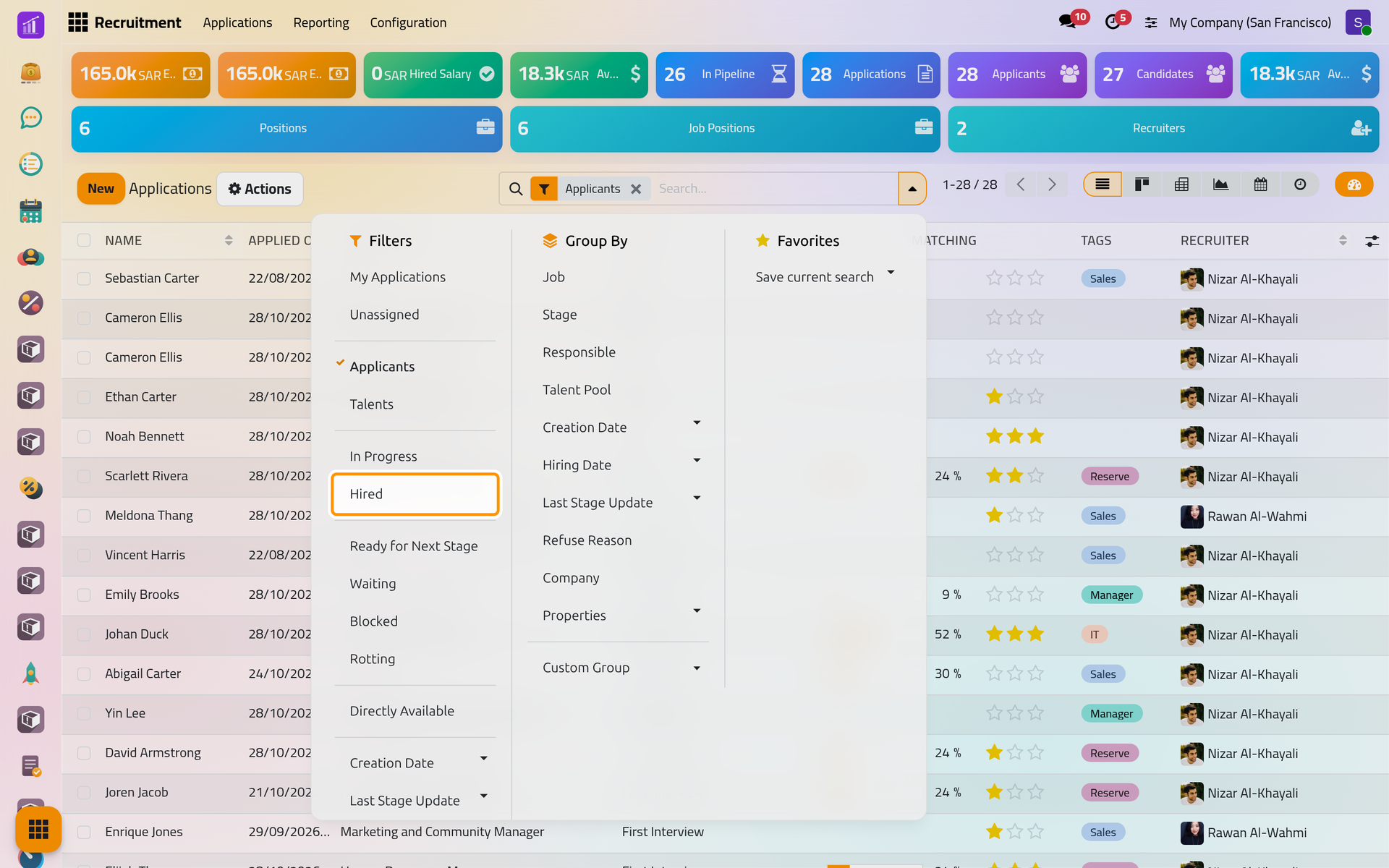Screen dimensions: 1389x868
Task: Open the Reporting menu
Action: 321,22
